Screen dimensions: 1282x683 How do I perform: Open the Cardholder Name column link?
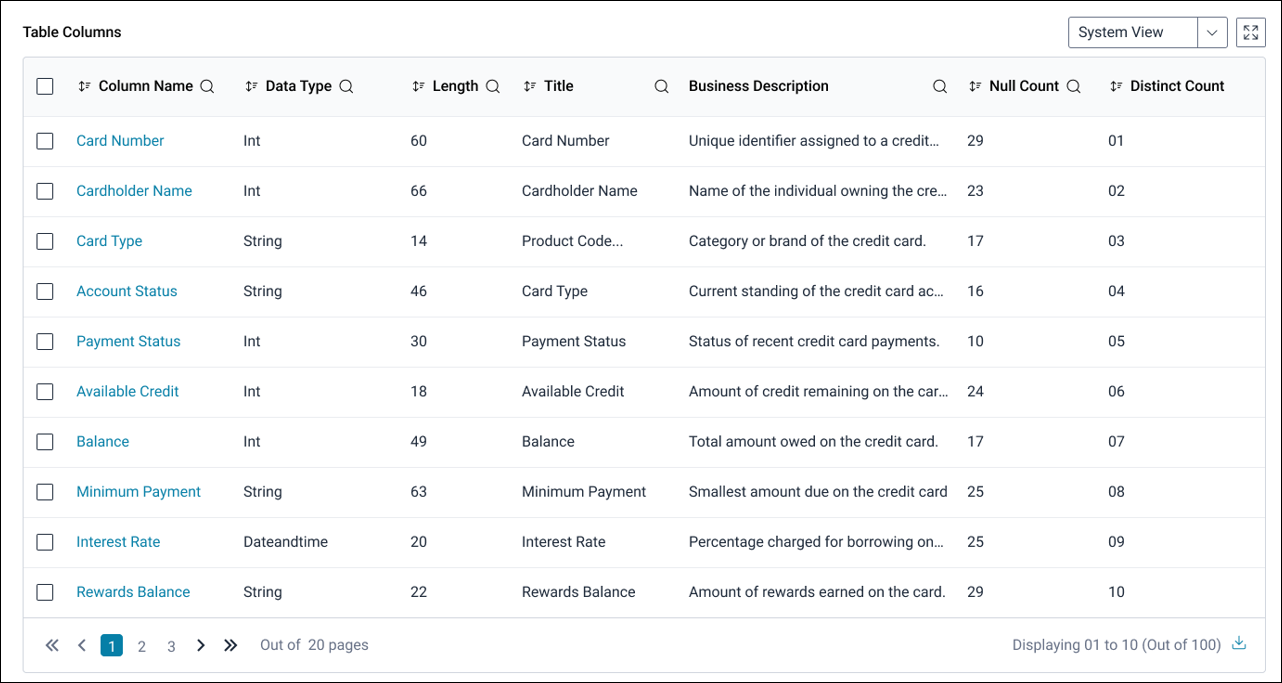pyautogui.click(x=134, y=191)
